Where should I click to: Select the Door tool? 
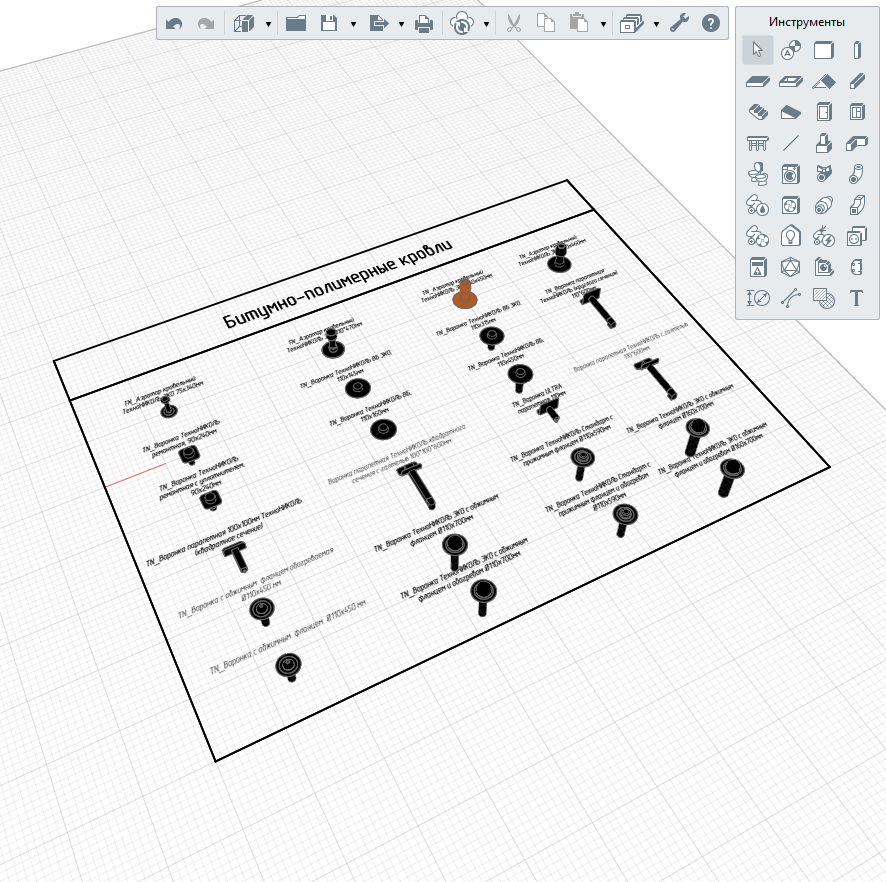pos(824,112)
